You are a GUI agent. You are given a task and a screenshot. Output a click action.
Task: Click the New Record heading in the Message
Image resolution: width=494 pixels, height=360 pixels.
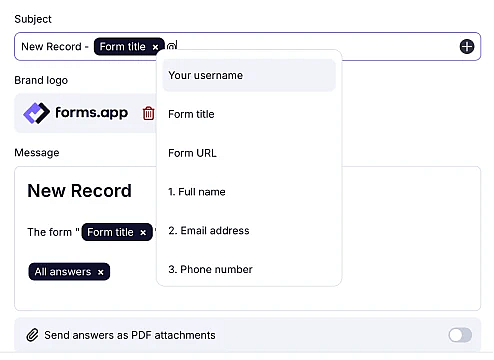pyautogui.click(x=79, y=191)
